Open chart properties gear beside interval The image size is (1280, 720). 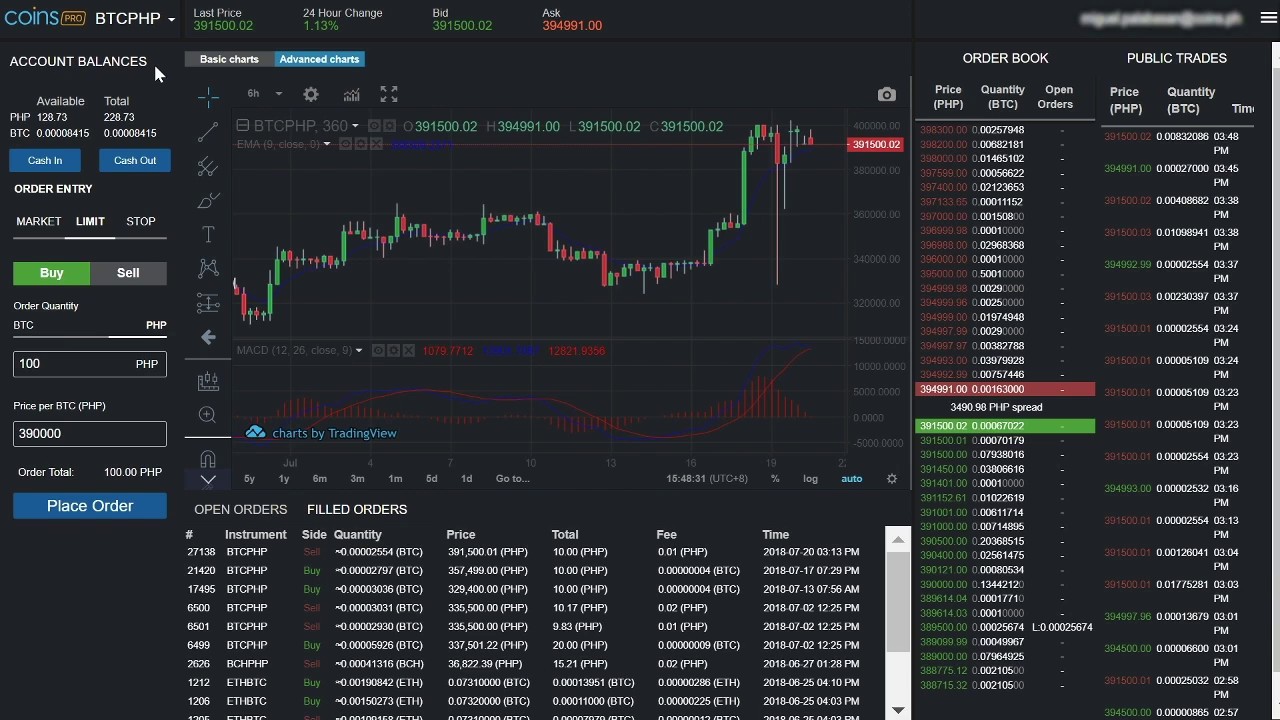(x=311, y=94)
